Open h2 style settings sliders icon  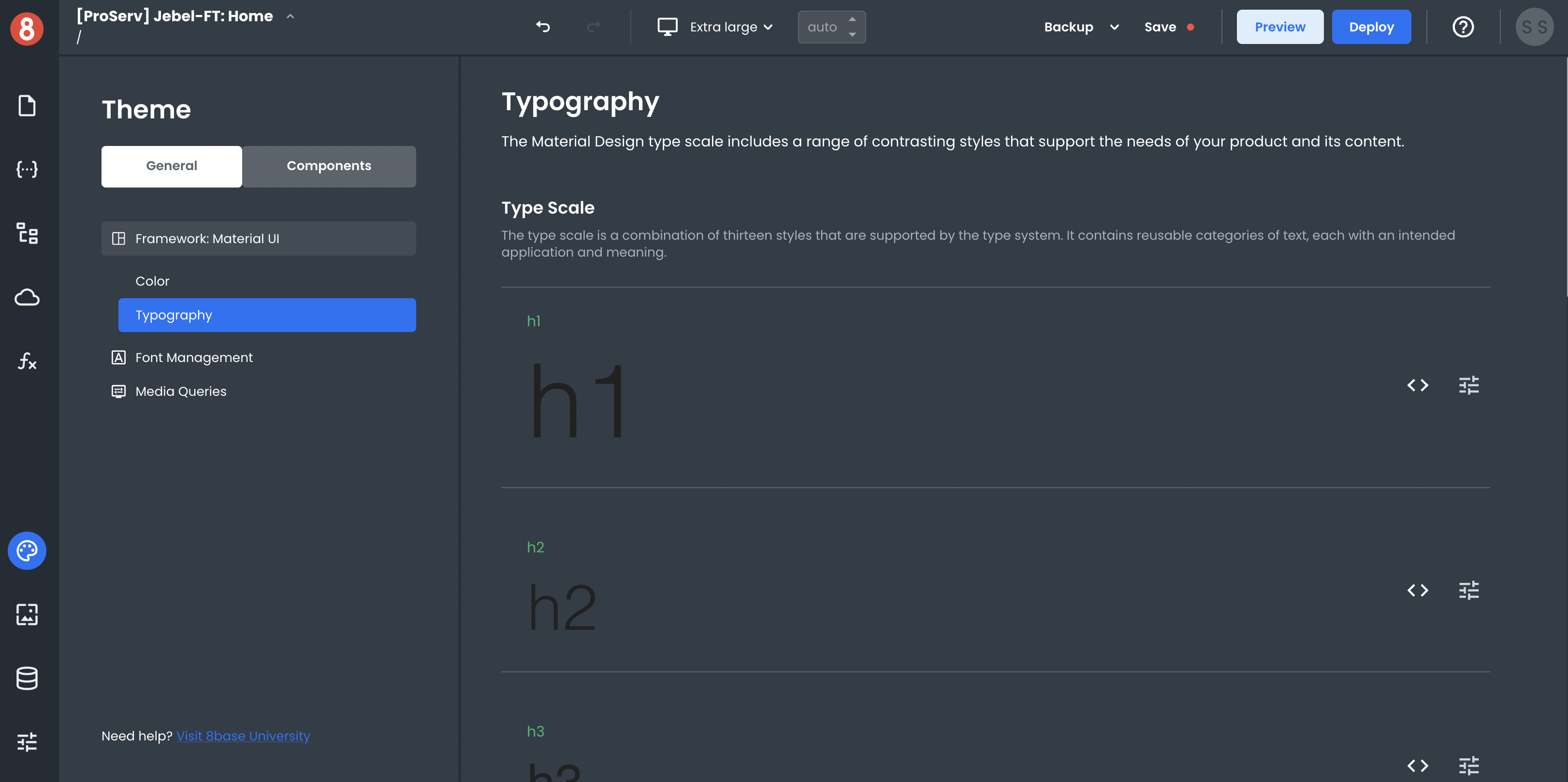coord(1468,590)
